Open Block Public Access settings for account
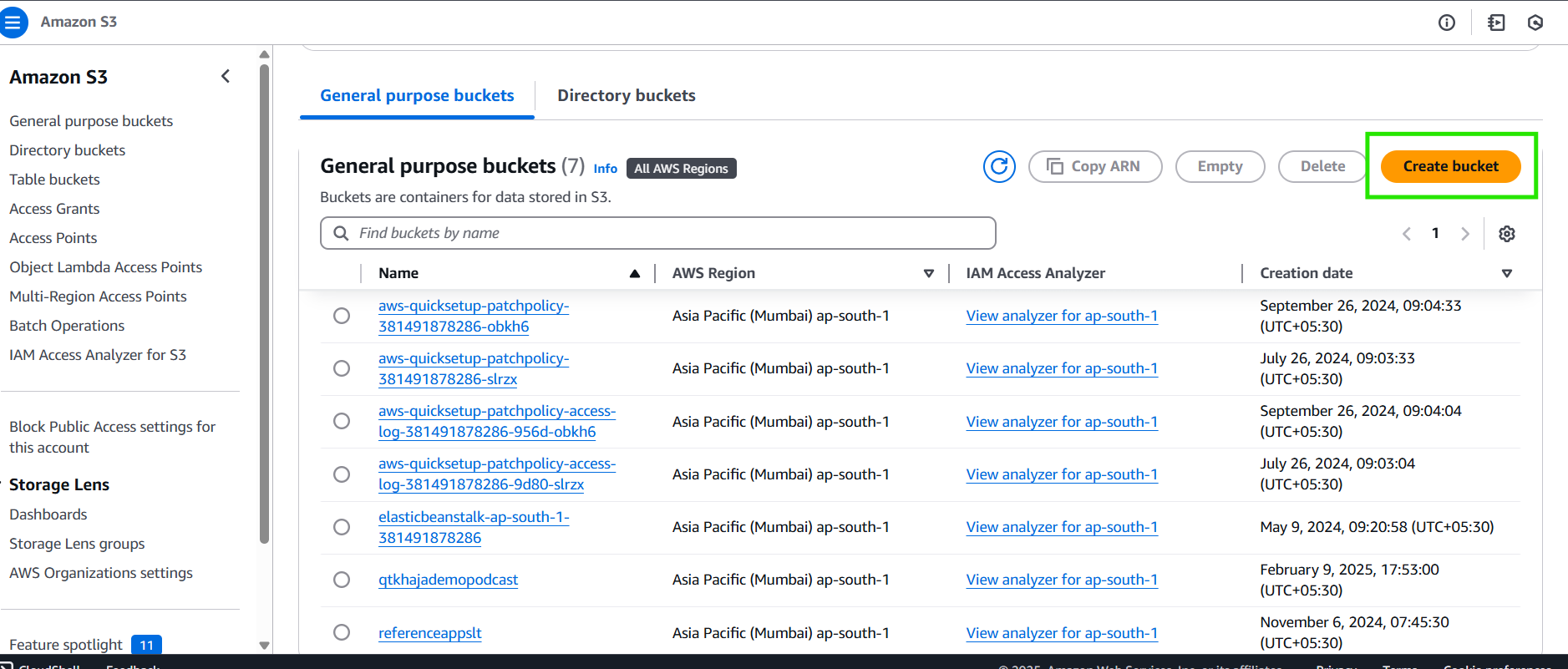The height and width of the screenshot is (669, 1568). coord(113,437)
